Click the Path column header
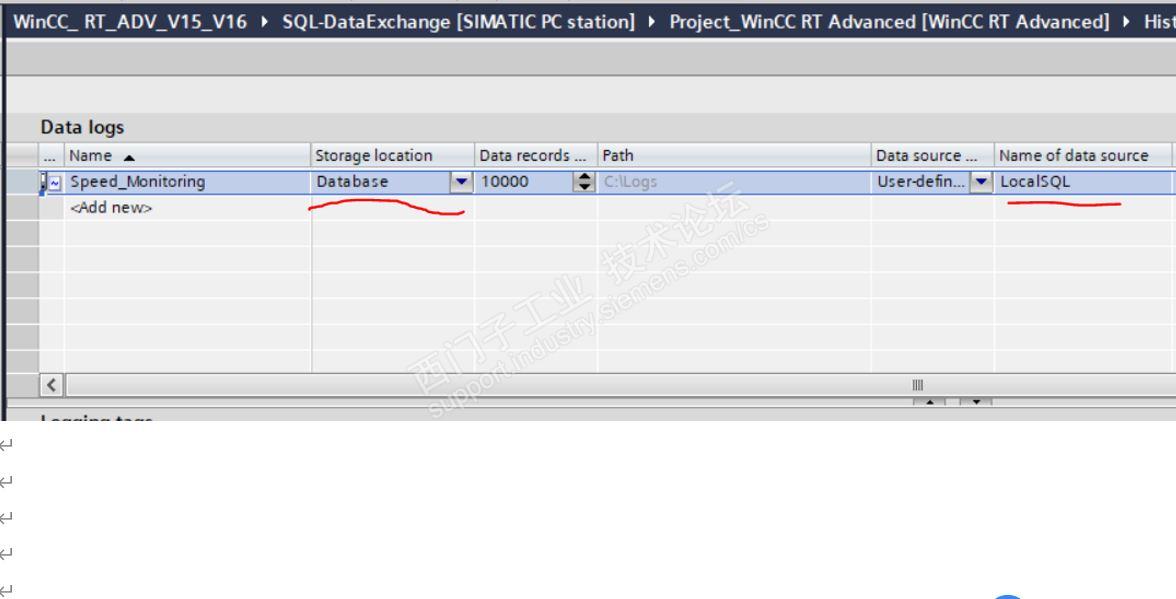Viewport: 1176px width, 599px height. pyautogui.click(x=734, y=155)
